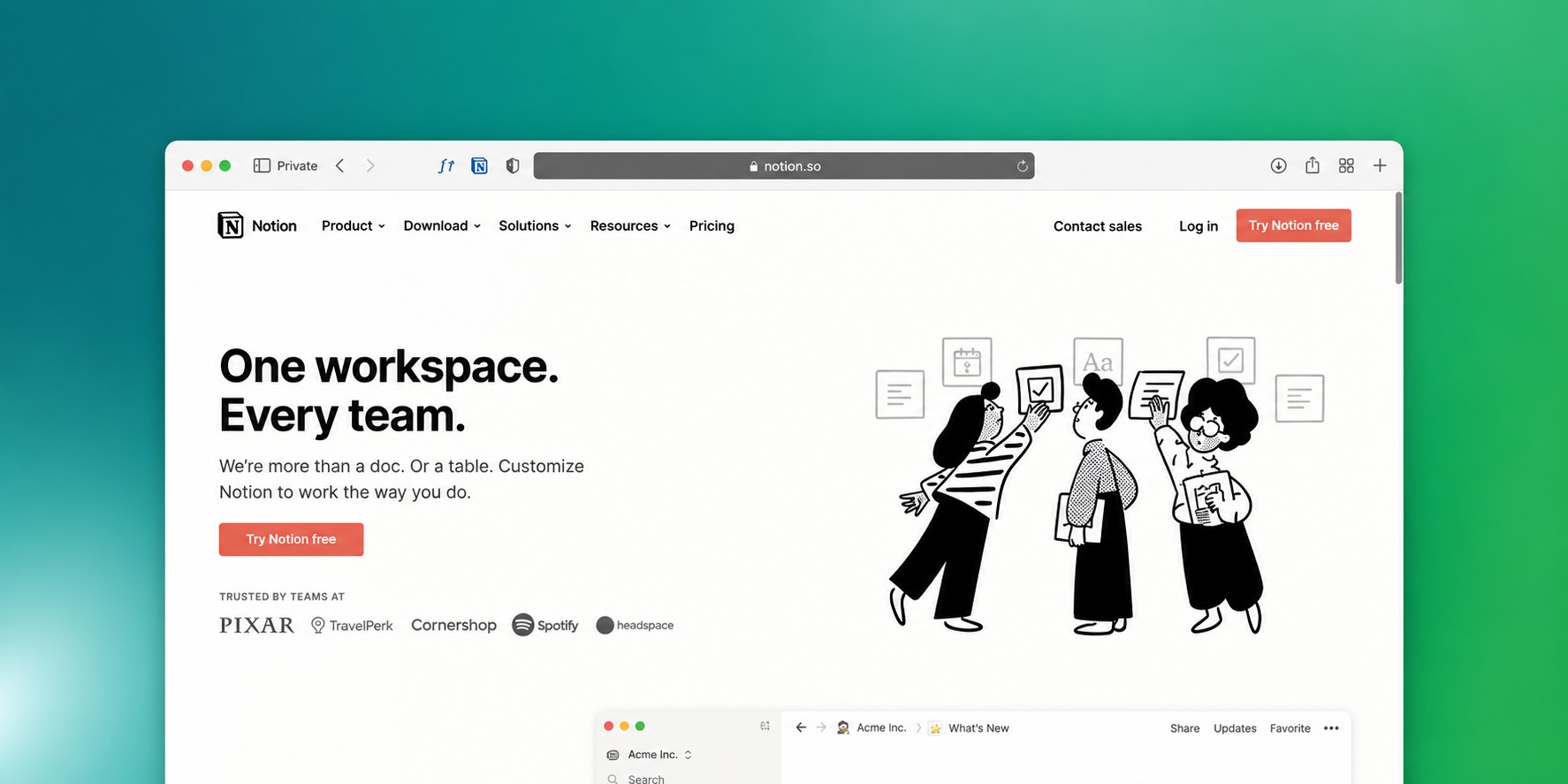This screenshot has width=1568, height=784.
Task: Click the Cornershop logo
Action: click(x=453, y=625)
